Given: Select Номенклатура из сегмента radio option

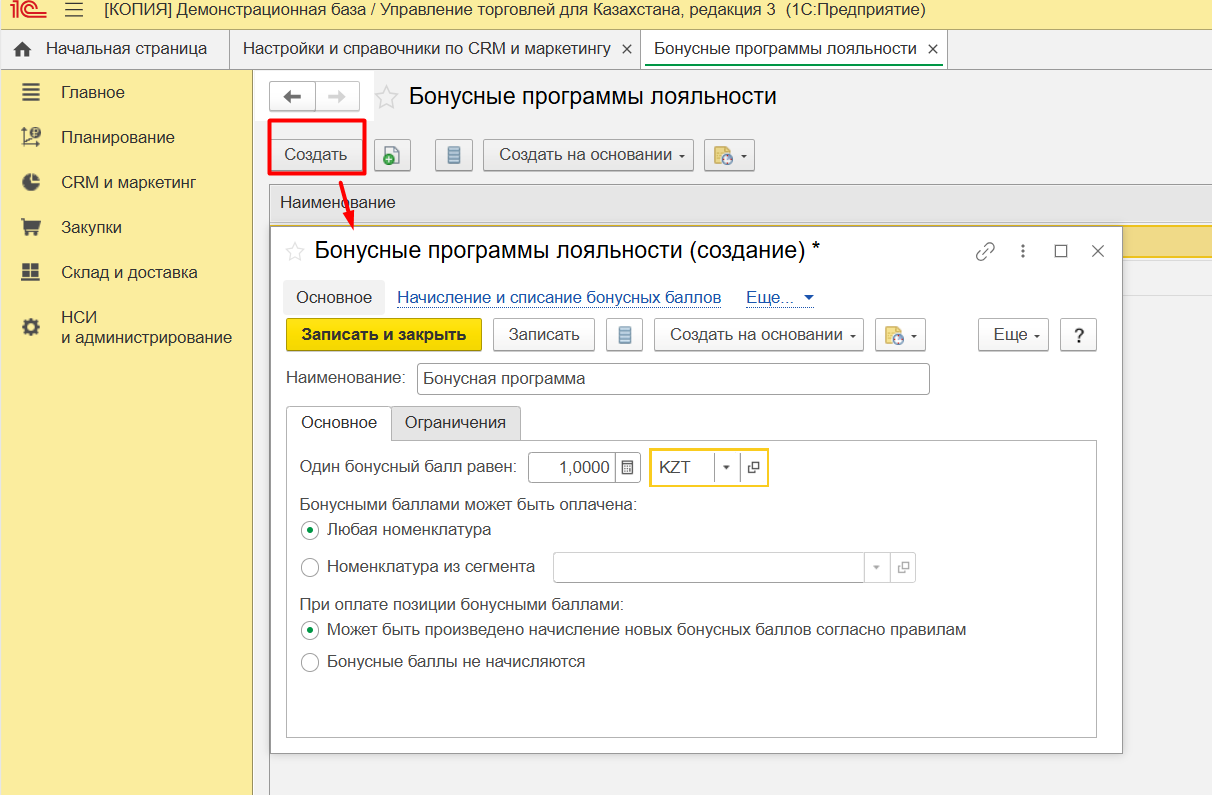Looking at the screenshot, I should click(x=310, y=567).
